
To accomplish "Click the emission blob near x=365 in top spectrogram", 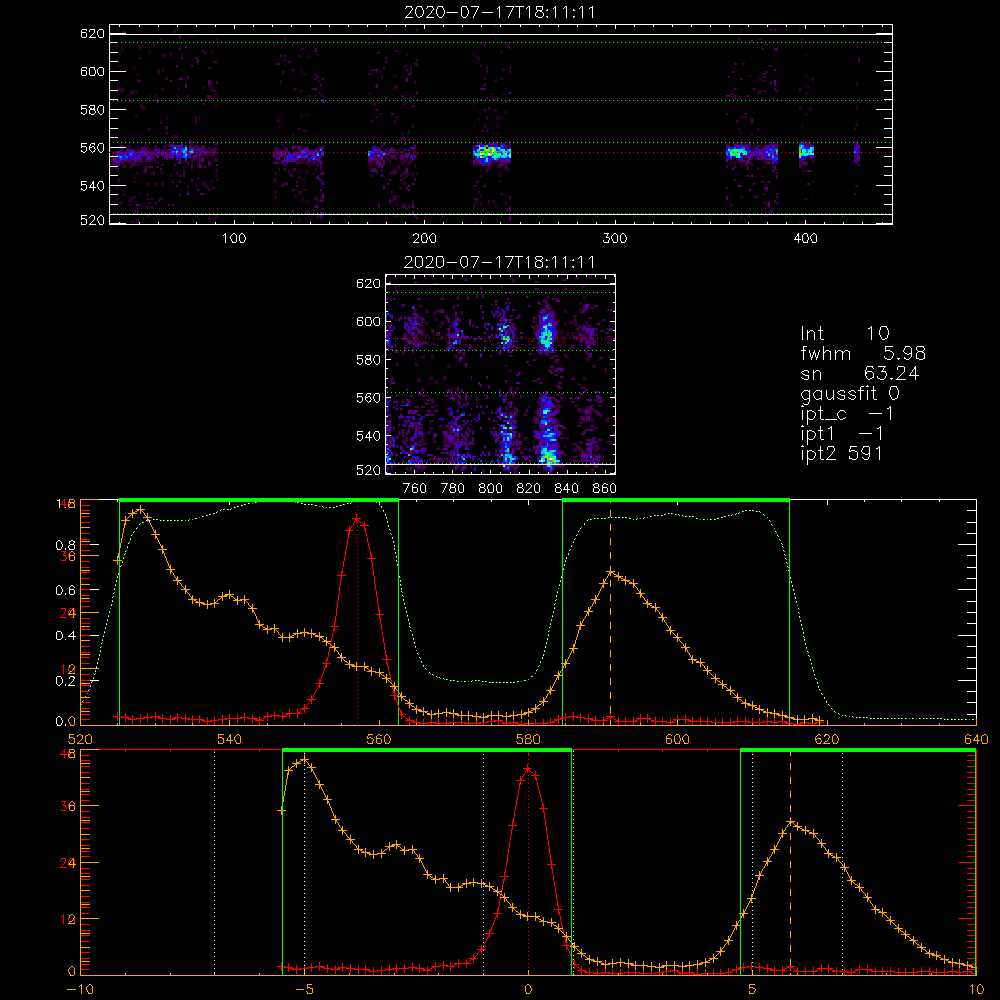I will (x=737, y=152).
